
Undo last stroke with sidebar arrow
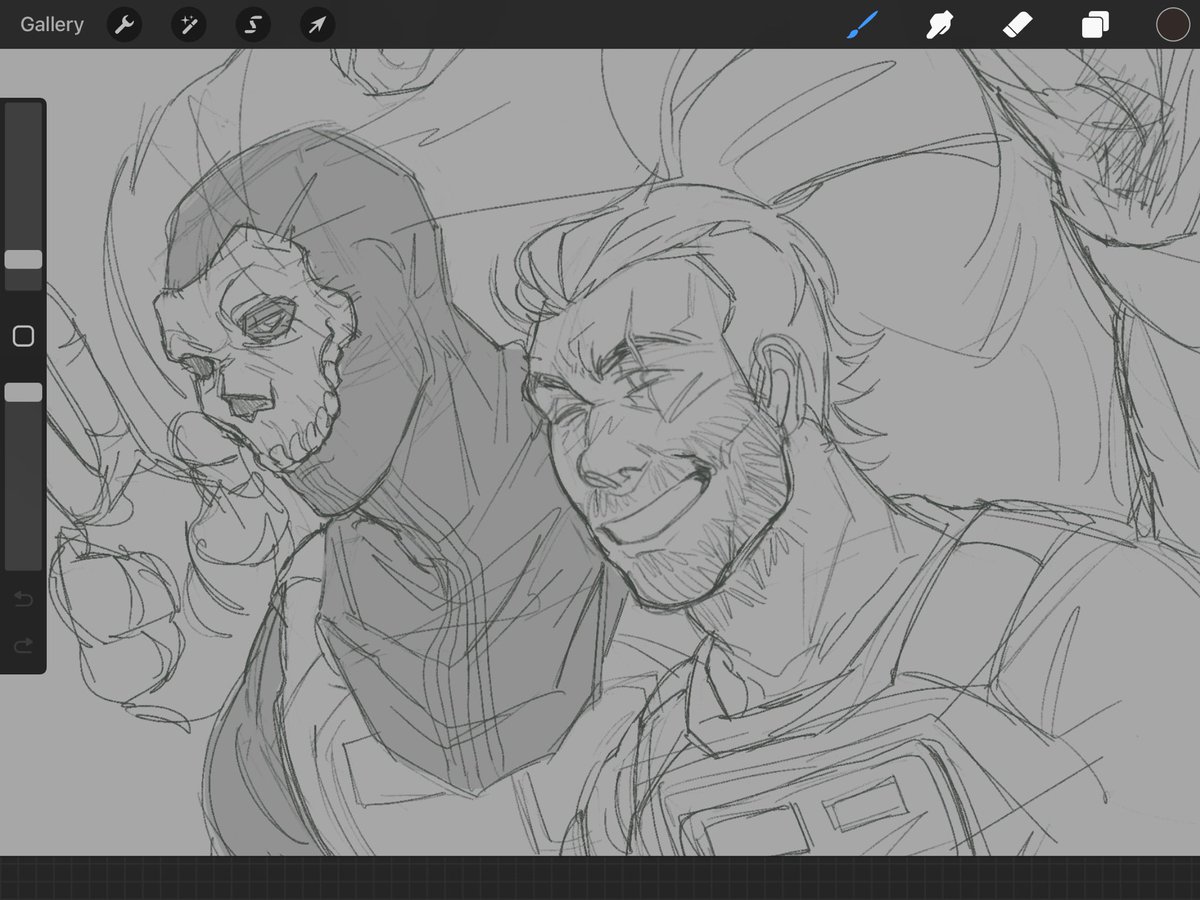coord(23,599)
